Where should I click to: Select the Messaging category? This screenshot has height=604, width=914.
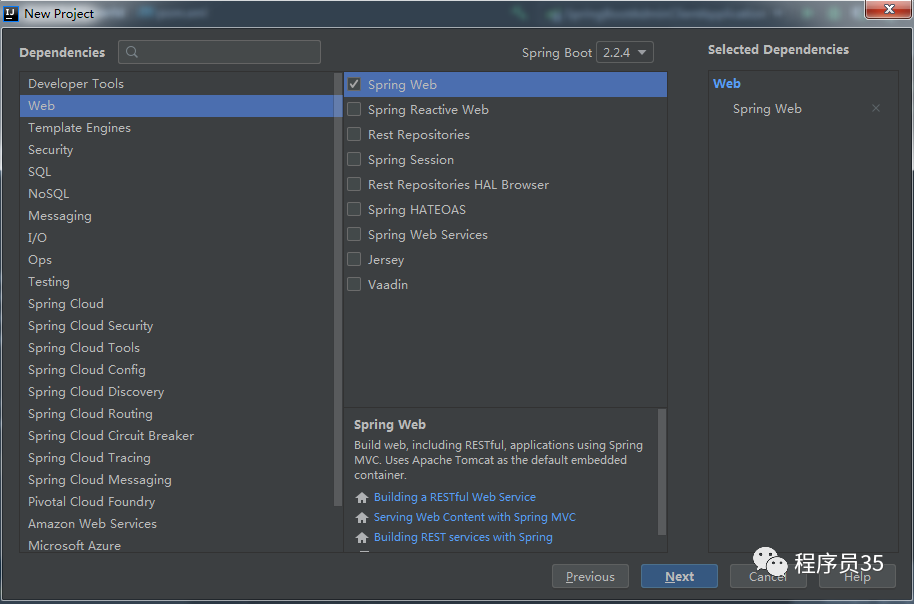coord(177,216)
